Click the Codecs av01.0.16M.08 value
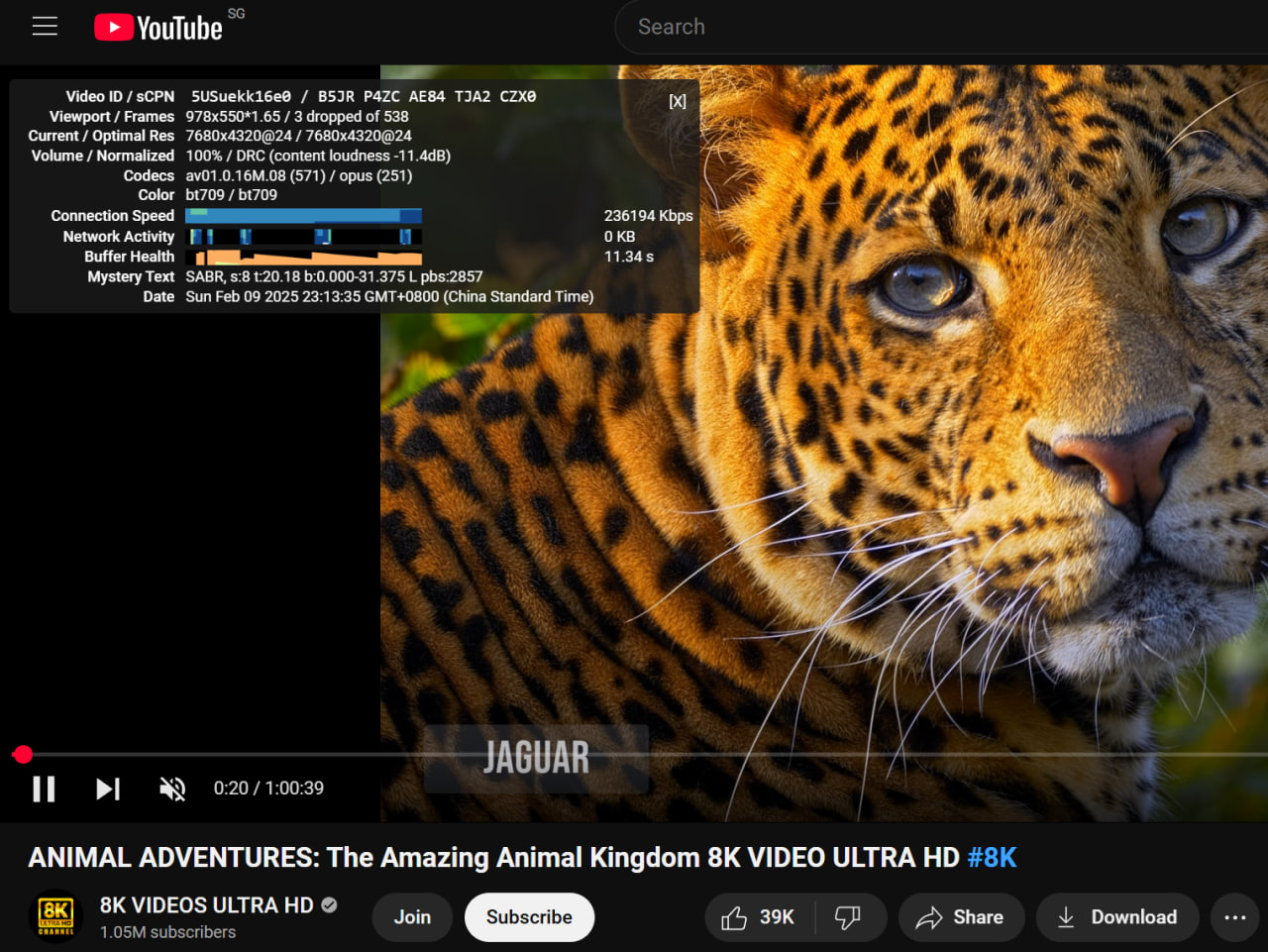1268x952 pixels. tap(298, 175)
